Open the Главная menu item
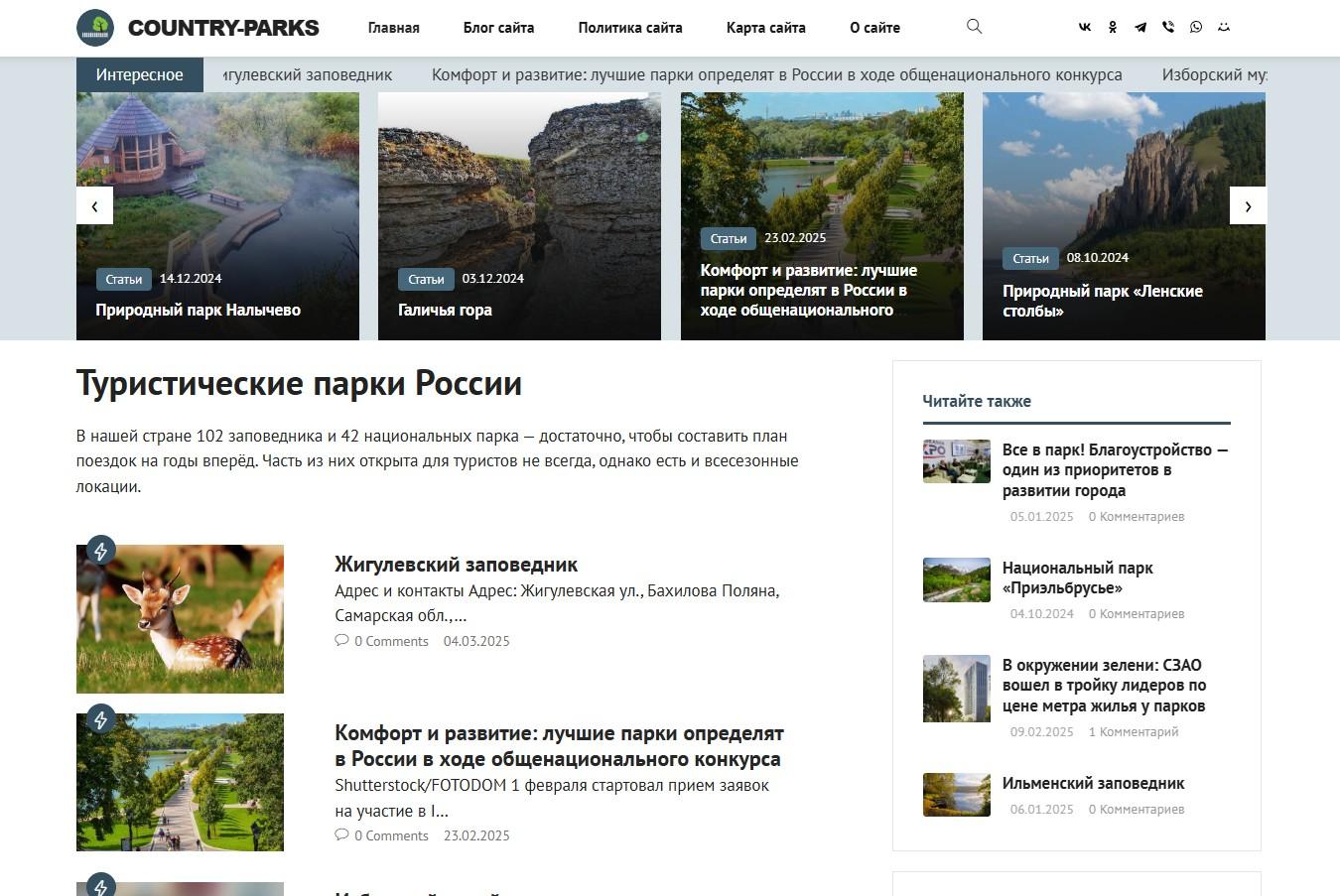The width and height of the screenshot is (1340, 896). pyautogui.click(x=394, y=28)
